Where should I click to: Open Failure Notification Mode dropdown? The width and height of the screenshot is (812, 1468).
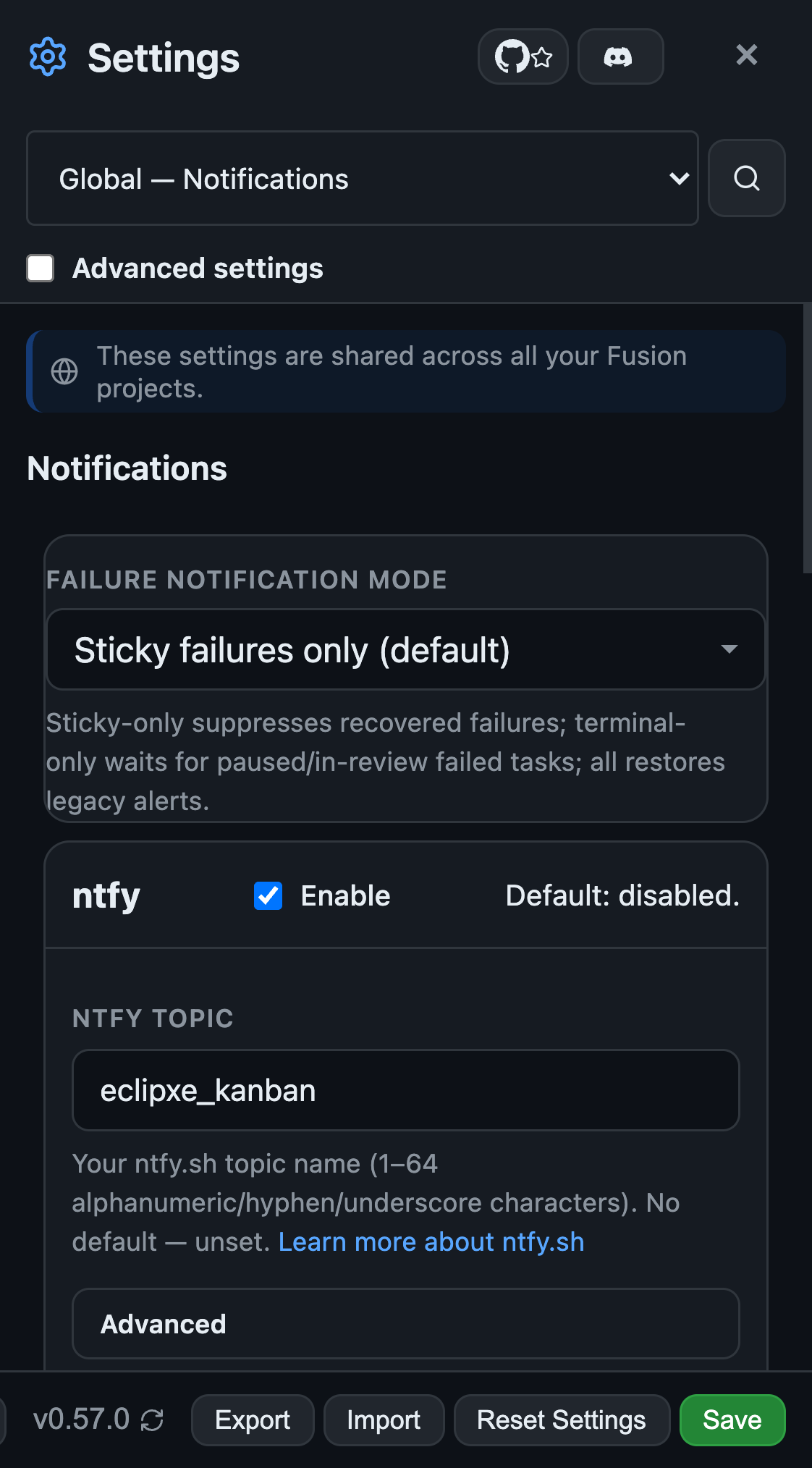(x=406, y=649)
